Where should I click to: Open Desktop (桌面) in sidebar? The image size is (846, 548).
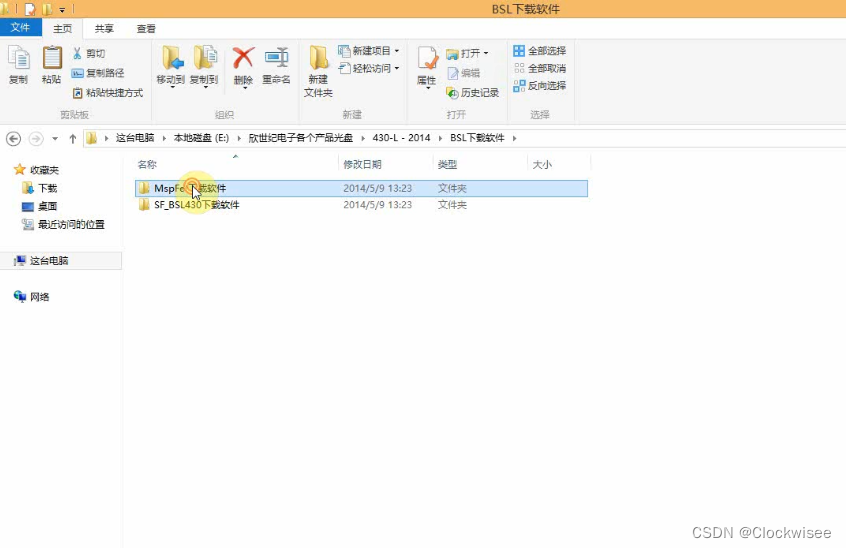tap(40, 206)
